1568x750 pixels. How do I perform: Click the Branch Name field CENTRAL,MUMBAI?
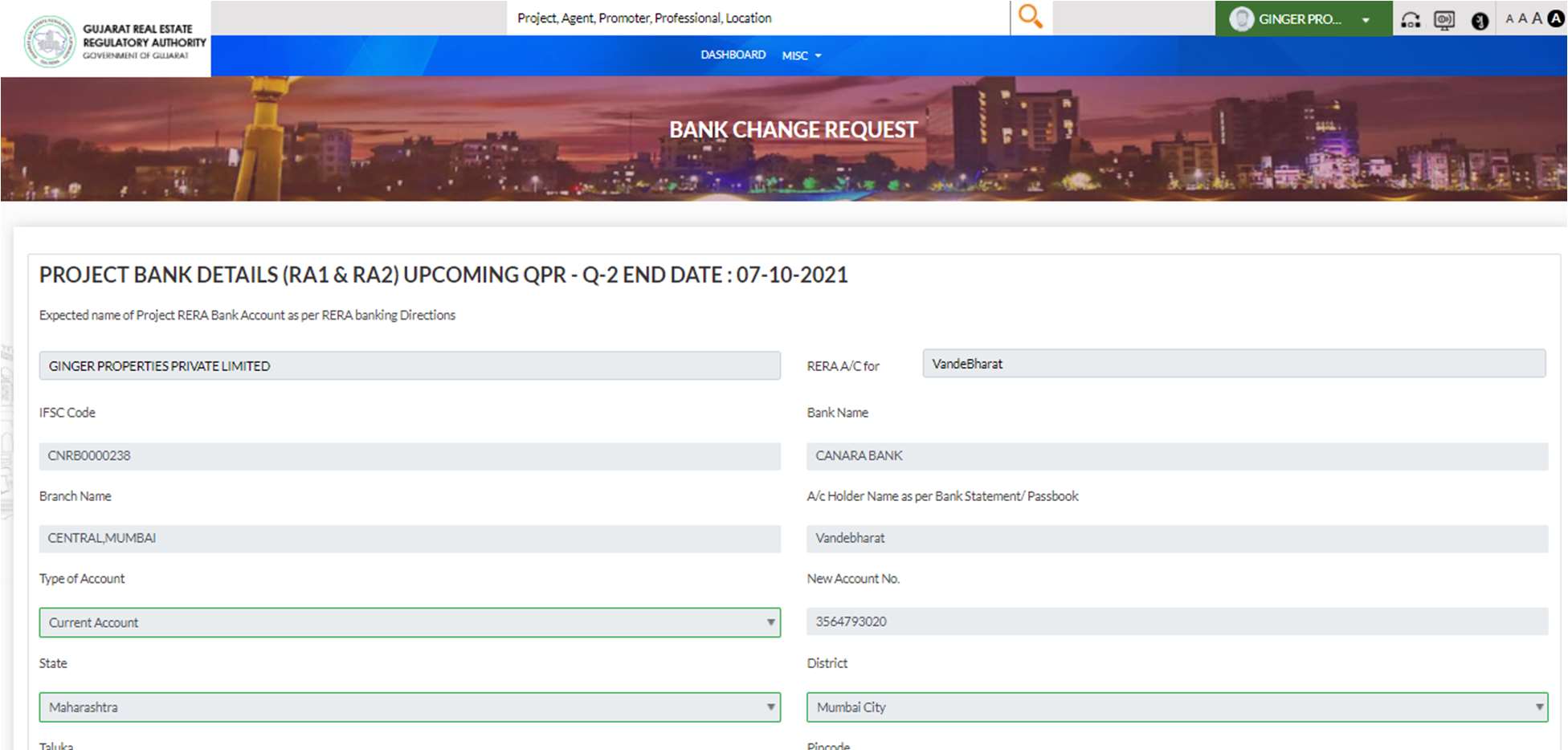(410, 539)
